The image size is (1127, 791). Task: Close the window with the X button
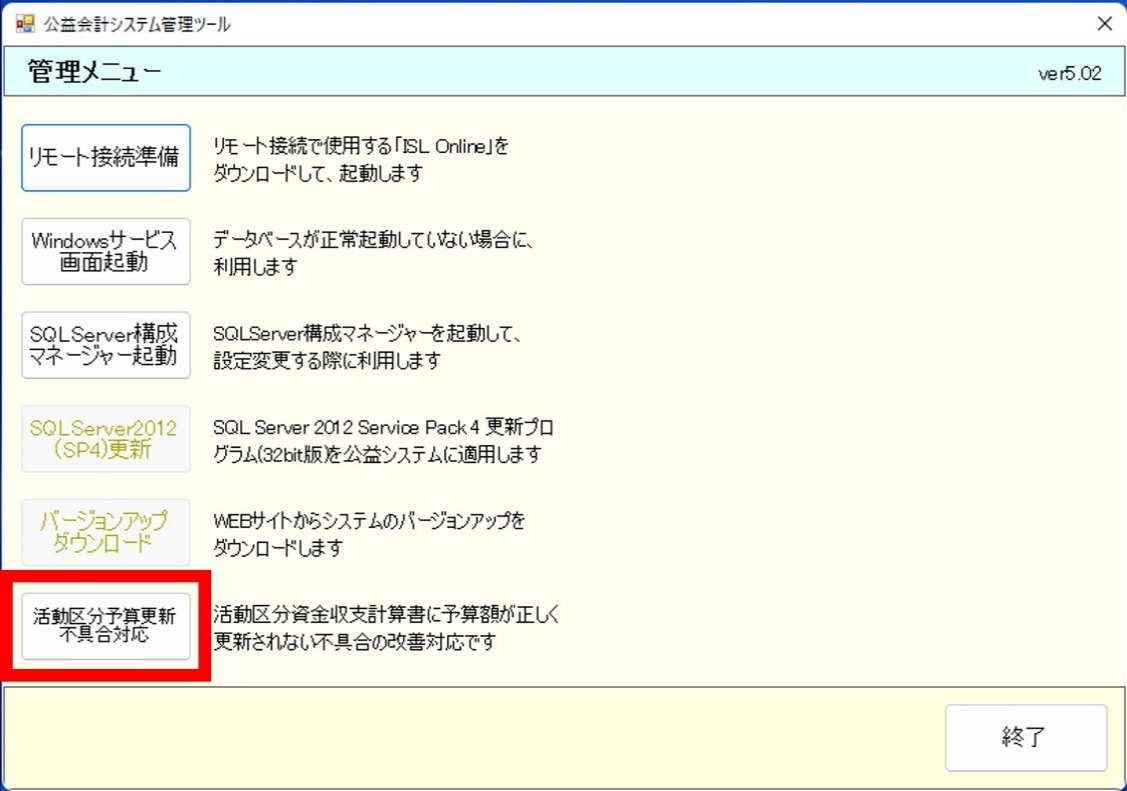1104,23
